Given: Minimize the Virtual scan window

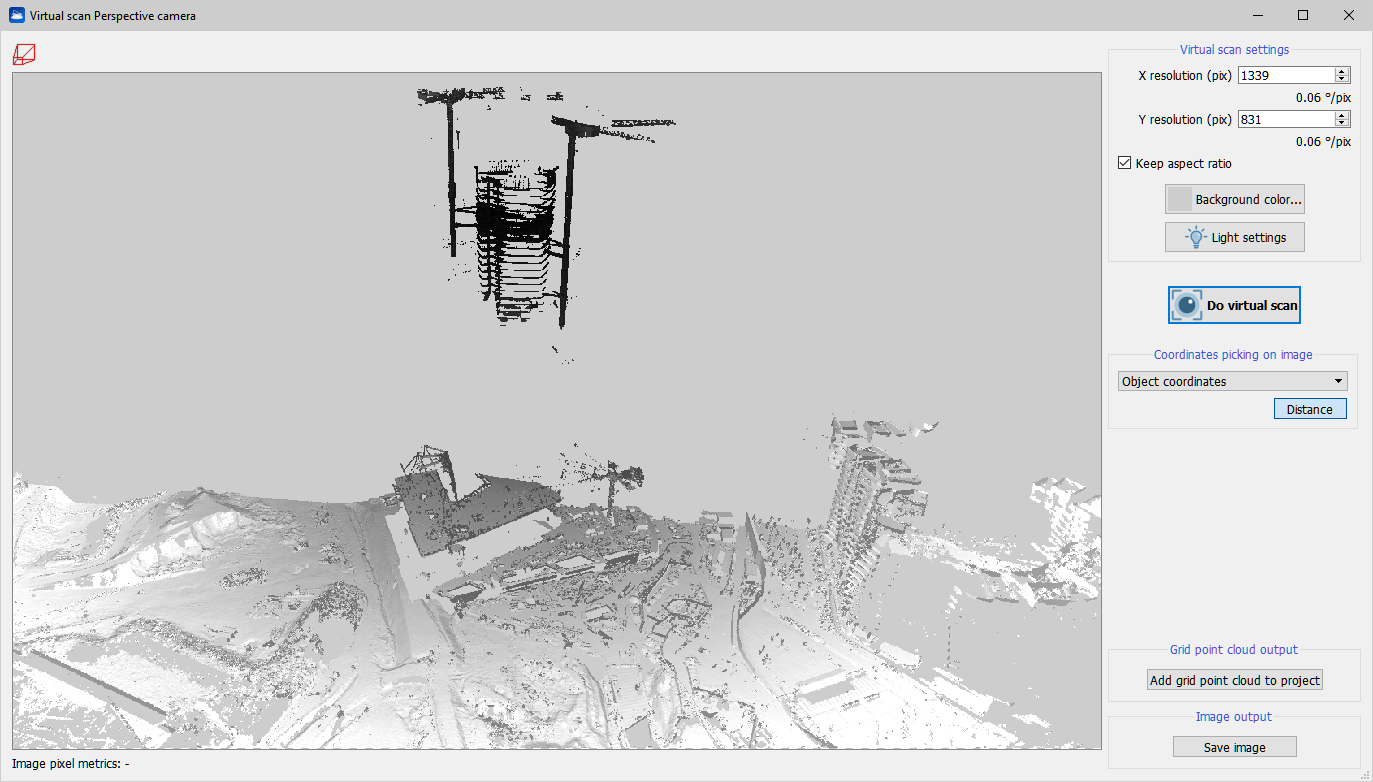Looking at the screenshot, I should [x=1256, y=15].
